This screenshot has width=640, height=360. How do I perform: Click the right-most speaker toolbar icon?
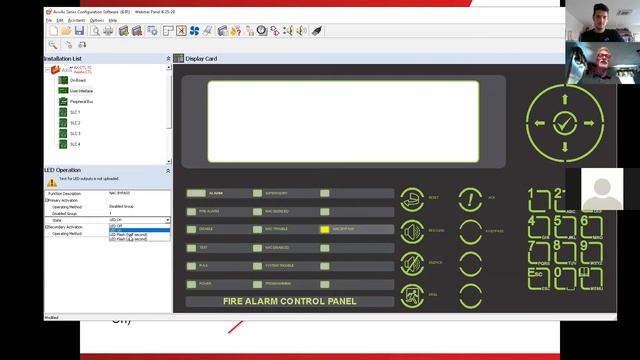click(x=301, y=31)
